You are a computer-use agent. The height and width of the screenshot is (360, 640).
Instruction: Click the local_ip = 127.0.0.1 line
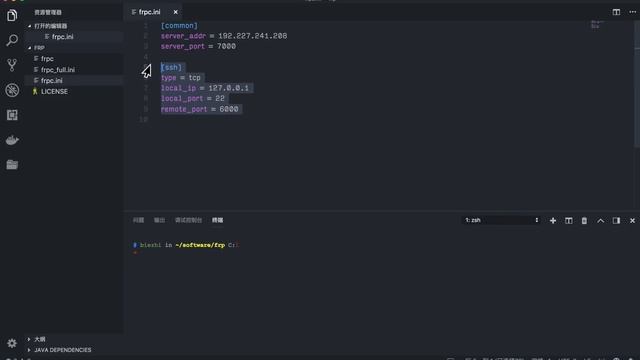(x=205, y=88)
